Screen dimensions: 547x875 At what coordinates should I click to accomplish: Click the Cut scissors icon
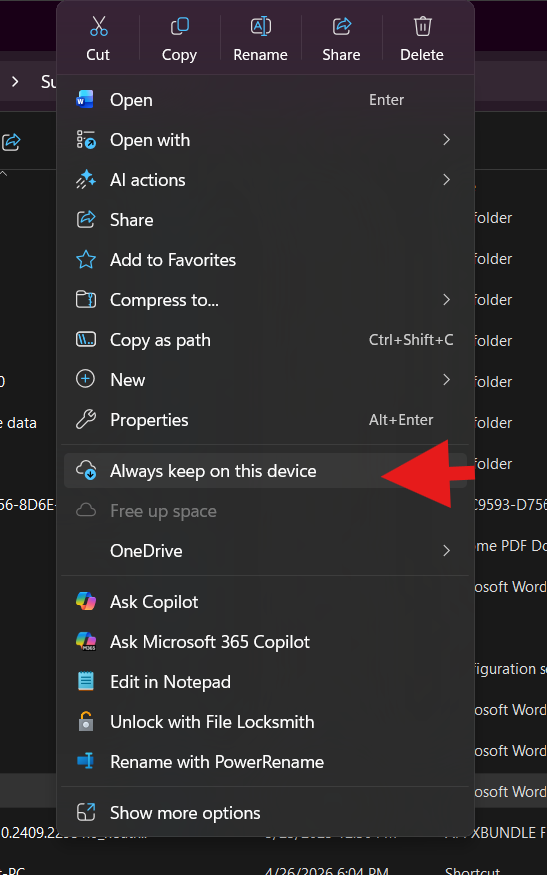pyautogui.click(x=98, y=26)
